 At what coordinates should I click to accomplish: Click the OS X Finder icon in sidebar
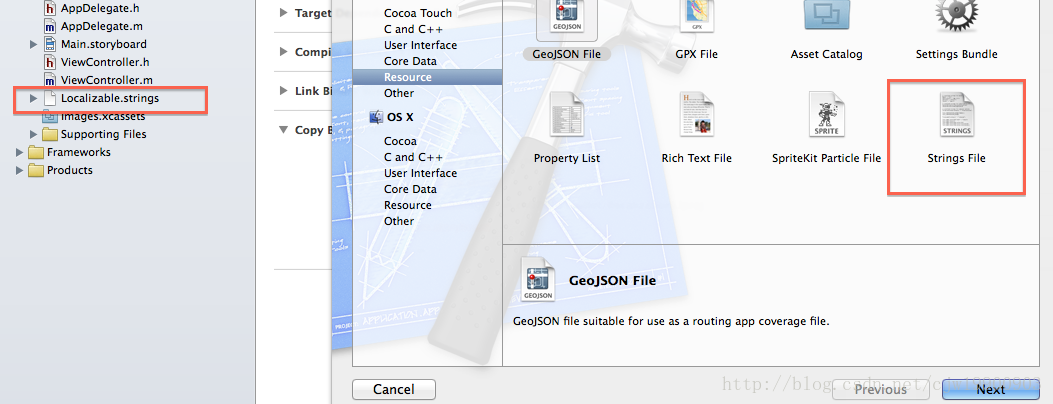tap(376, 117)
